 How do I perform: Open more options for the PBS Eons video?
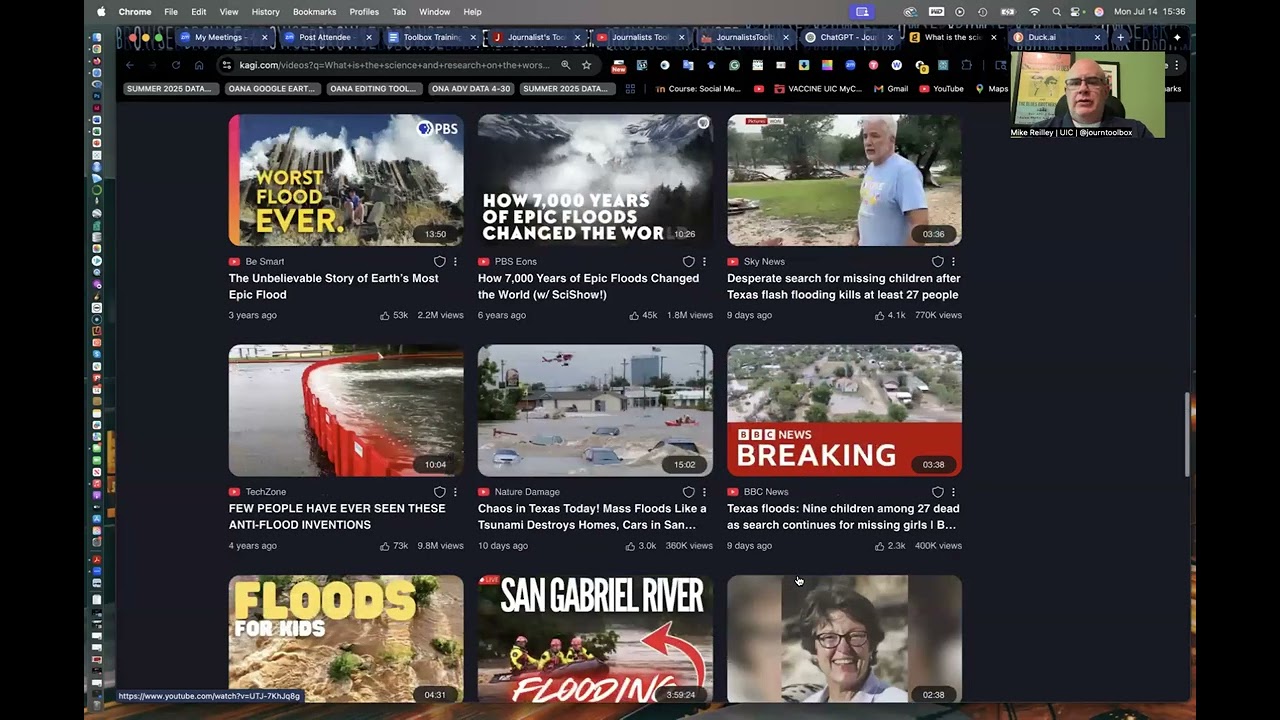coord(704,262)
